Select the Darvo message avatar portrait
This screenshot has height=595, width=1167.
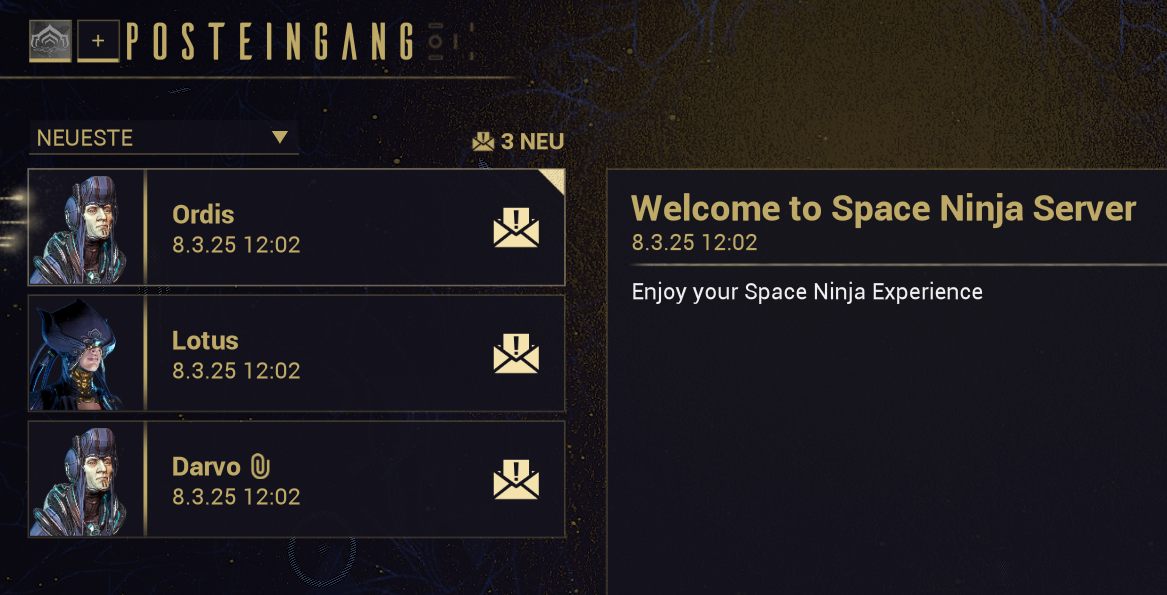pyautogui.click(x=78, y=481)
